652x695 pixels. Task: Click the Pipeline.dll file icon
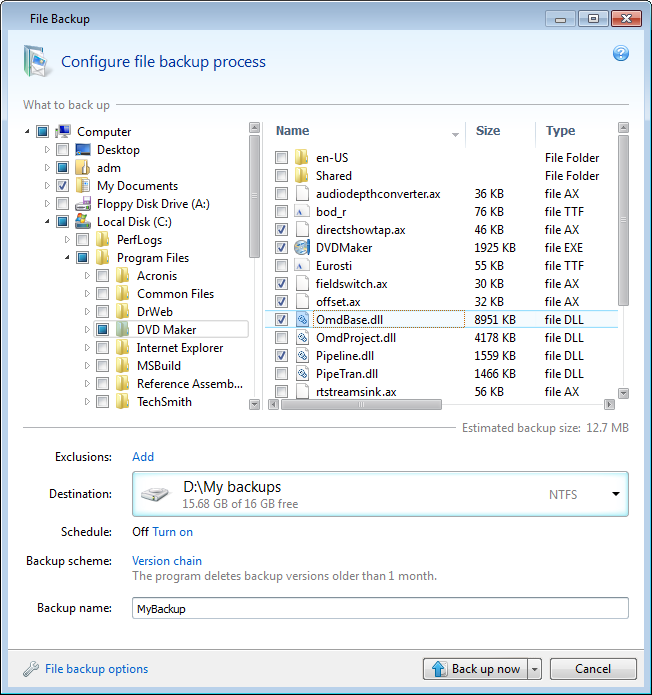tap(302, 355)
